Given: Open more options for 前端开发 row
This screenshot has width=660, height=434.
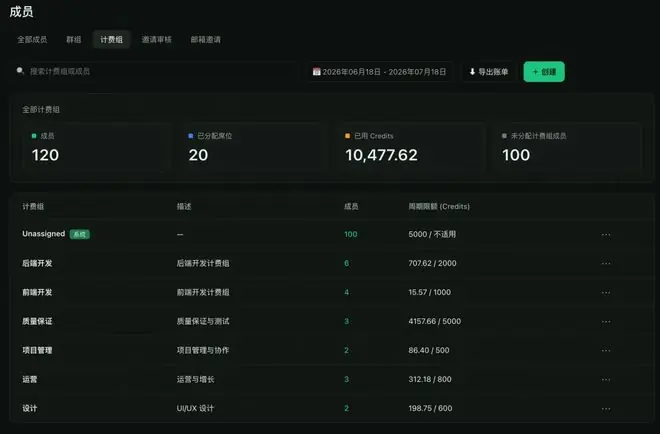Looking at the screenshot, I should pyautogui.click(x=606, y=293).
